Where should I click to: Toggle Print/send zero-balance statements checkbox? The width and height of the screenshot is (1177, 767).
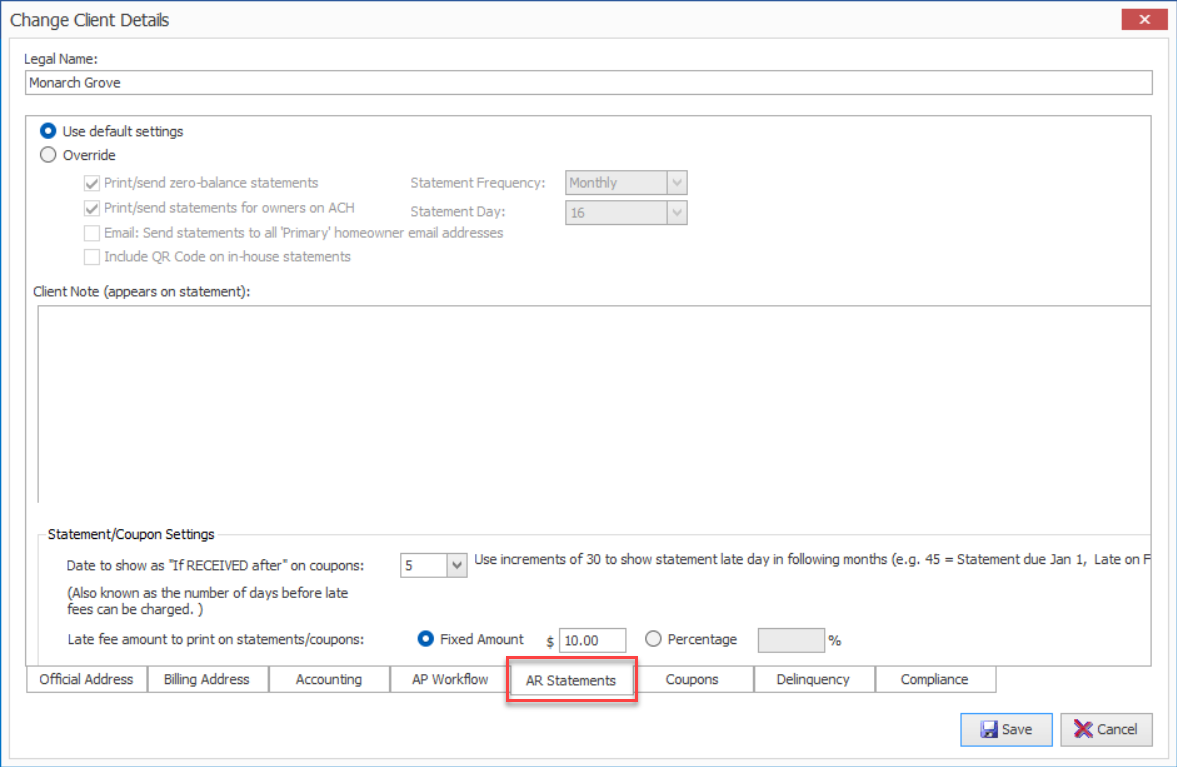click(92, 183)
